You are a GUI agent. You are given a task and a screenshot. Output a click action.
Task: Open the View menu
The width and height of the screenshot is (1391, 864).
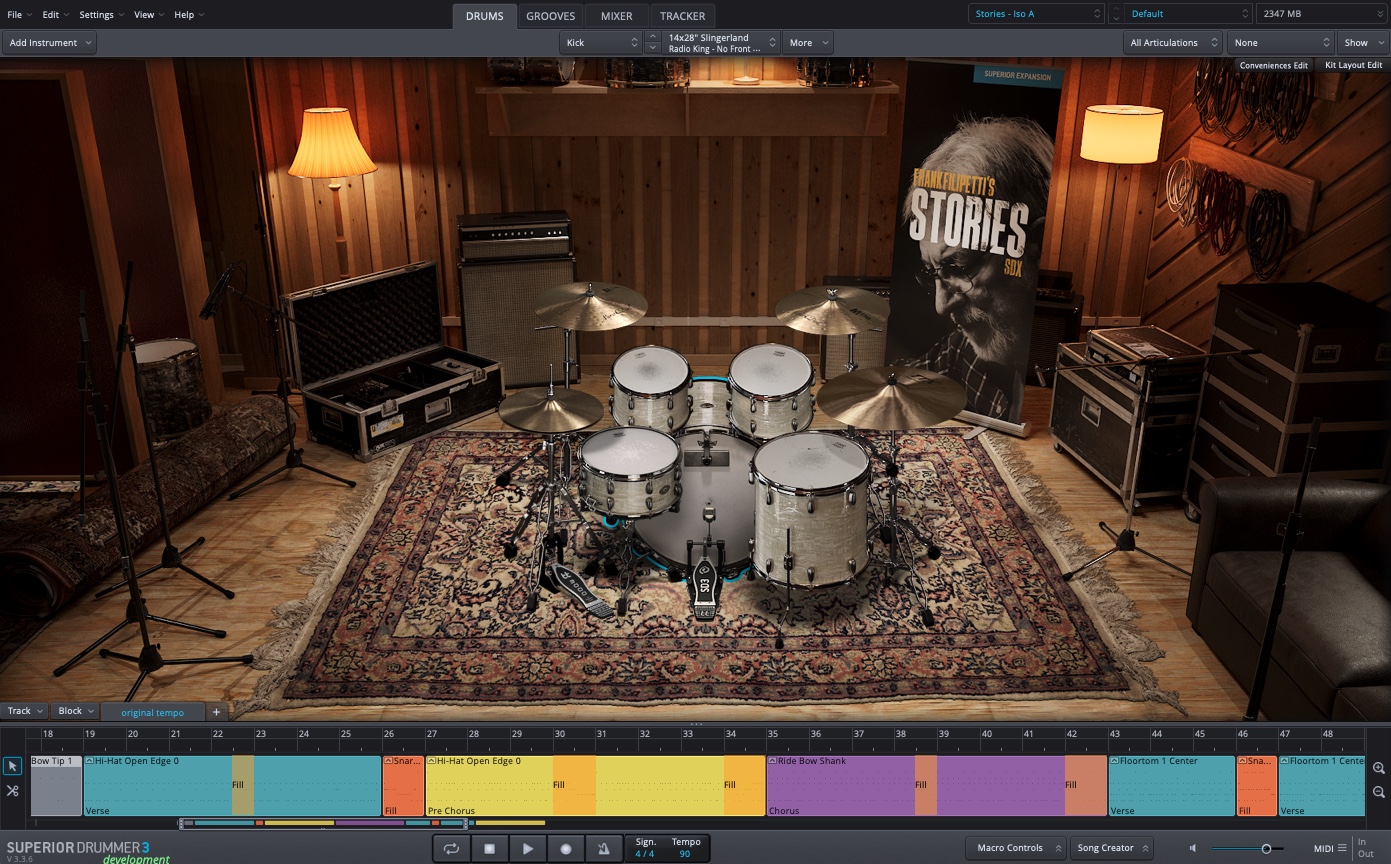150,15
